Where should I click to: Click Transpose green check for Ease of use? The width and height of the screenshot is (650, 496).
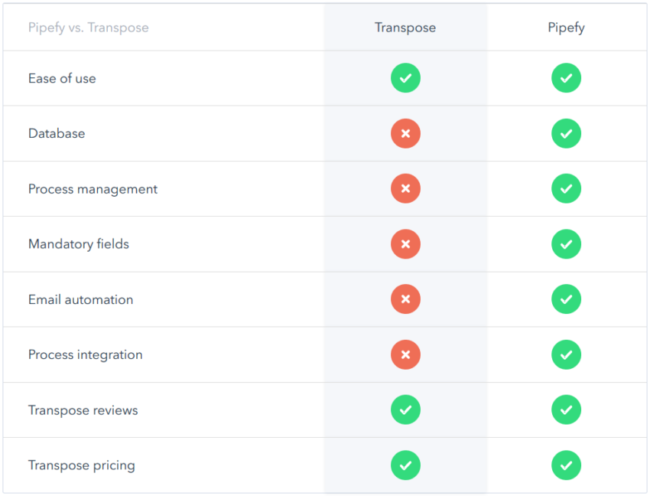click(x=405, y=78)
